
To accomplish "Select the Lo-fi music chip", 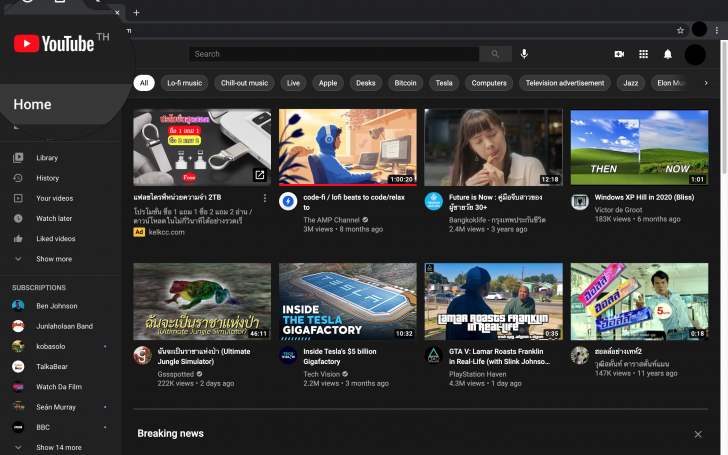I will point(184,83).
